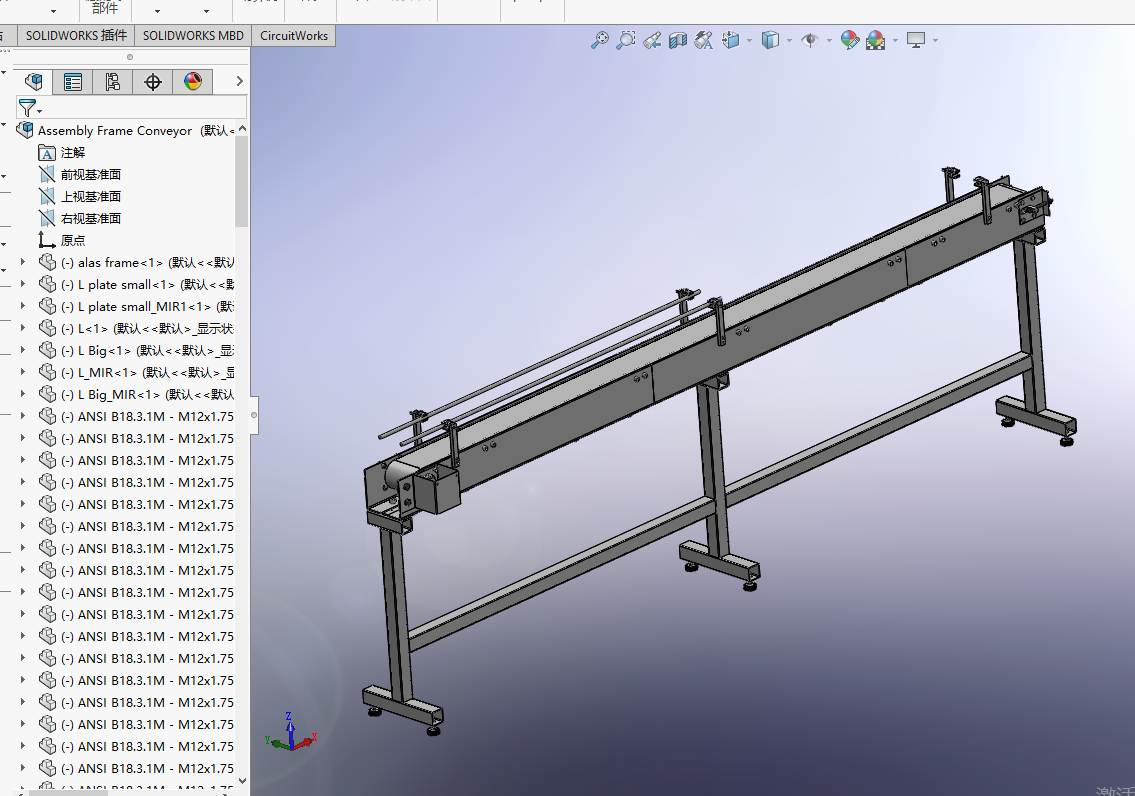The height and width of the screenshot is (796, 1135).
Task: Open the CircuitWorks tab
Action: click(294, 35)
